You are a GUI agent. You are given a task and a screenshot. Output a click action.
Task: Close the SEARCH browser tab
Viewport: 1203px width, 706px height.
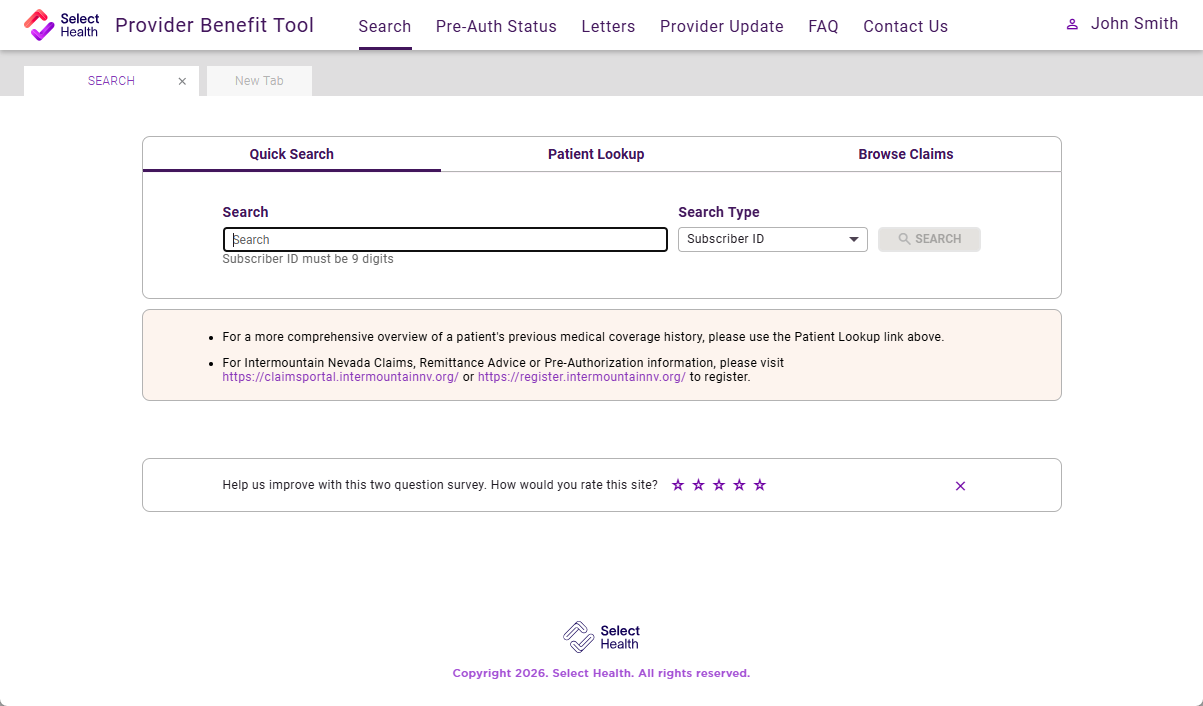pyautogui.click(x=182, y=81)
